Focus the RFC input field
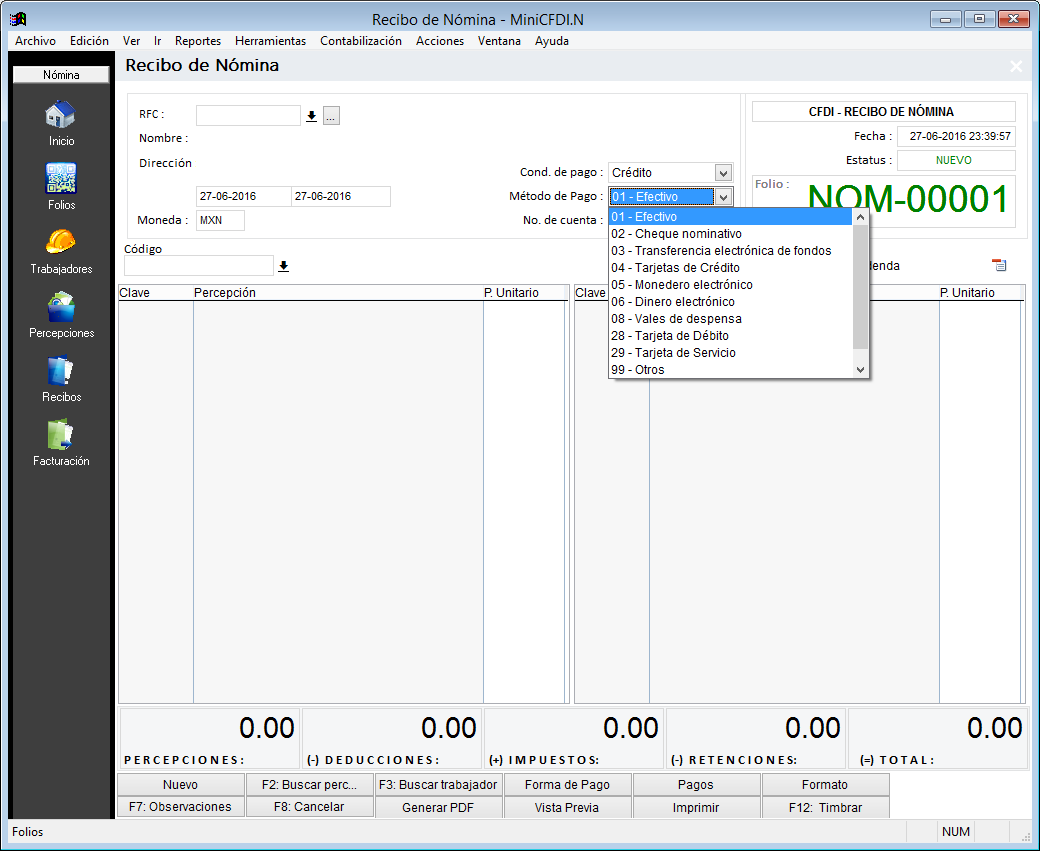 (248, 116)
